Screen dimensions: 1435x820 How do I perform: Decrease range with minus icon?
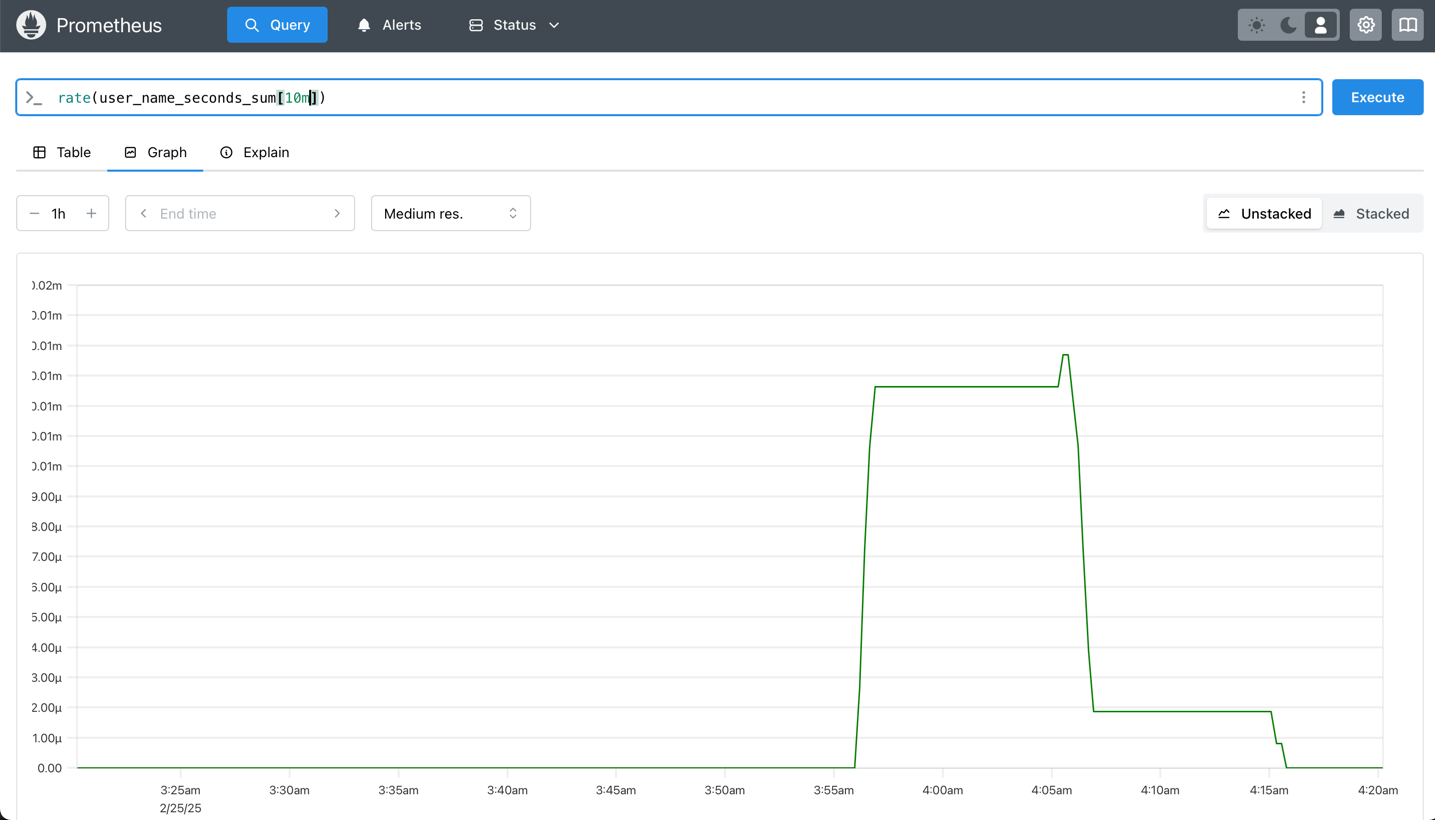pos(35,213)
